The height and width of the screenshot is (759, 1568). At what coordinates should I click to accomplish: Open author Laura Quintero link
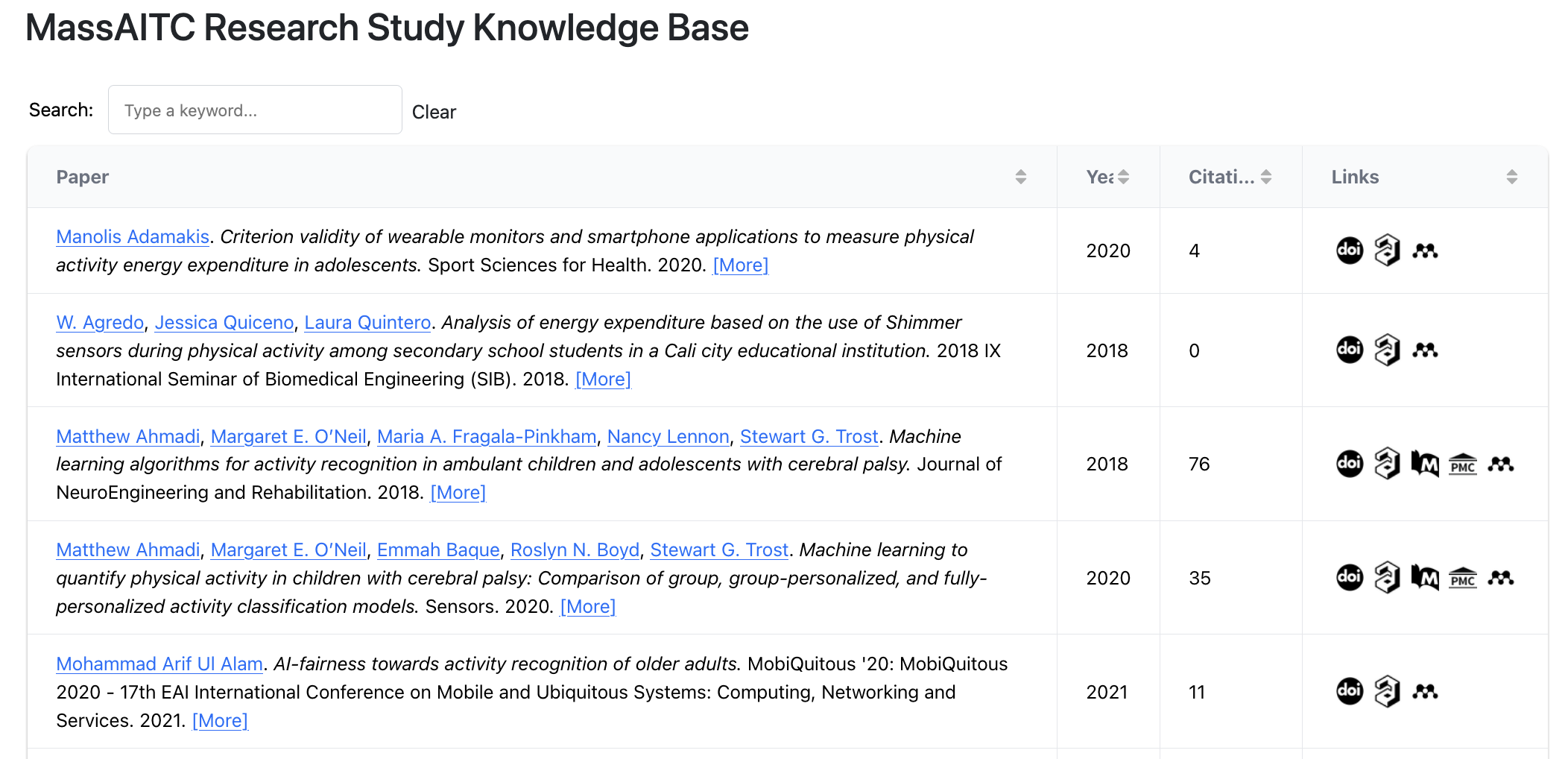tap(367, 322)
